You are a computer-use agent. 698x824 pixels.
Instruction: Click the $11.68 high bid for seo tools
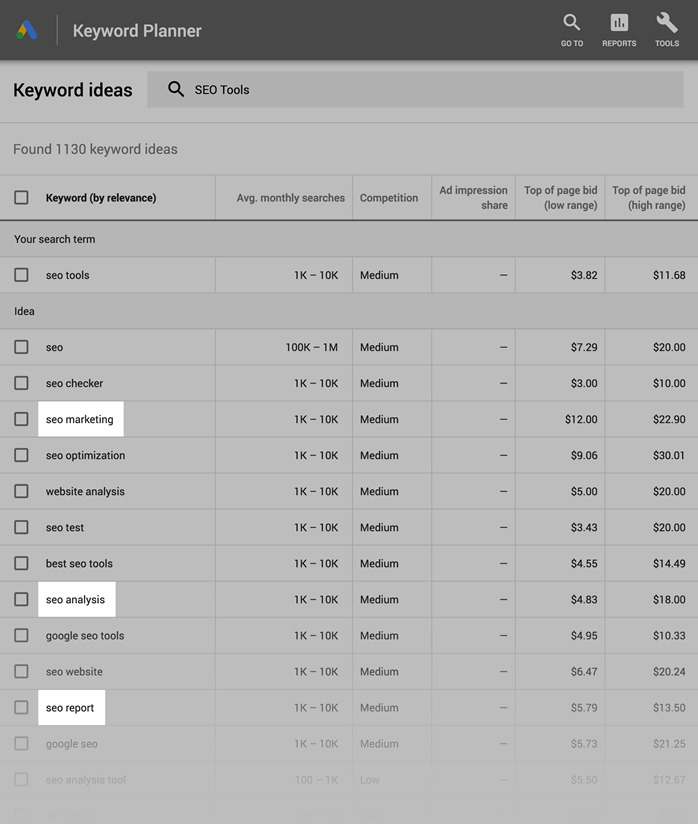[x=669, y=275]
